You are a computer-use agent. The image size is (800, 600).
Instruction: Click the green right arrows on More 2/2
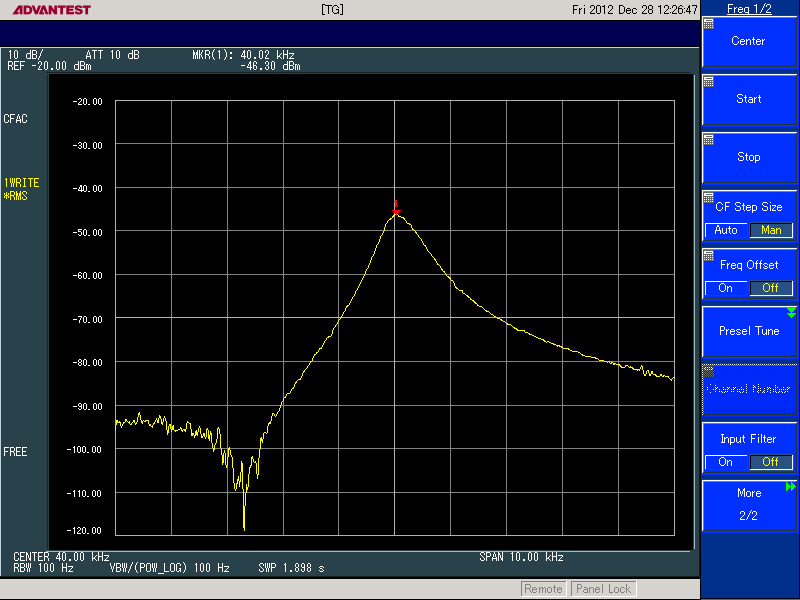coord(791,487)
